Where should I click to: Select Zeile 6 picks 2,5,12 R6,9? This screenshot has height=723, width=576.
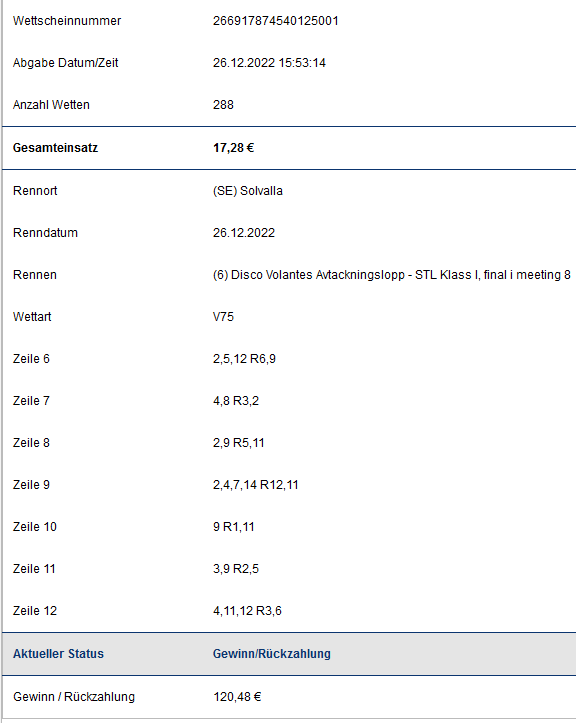click(x=244, y=359)
